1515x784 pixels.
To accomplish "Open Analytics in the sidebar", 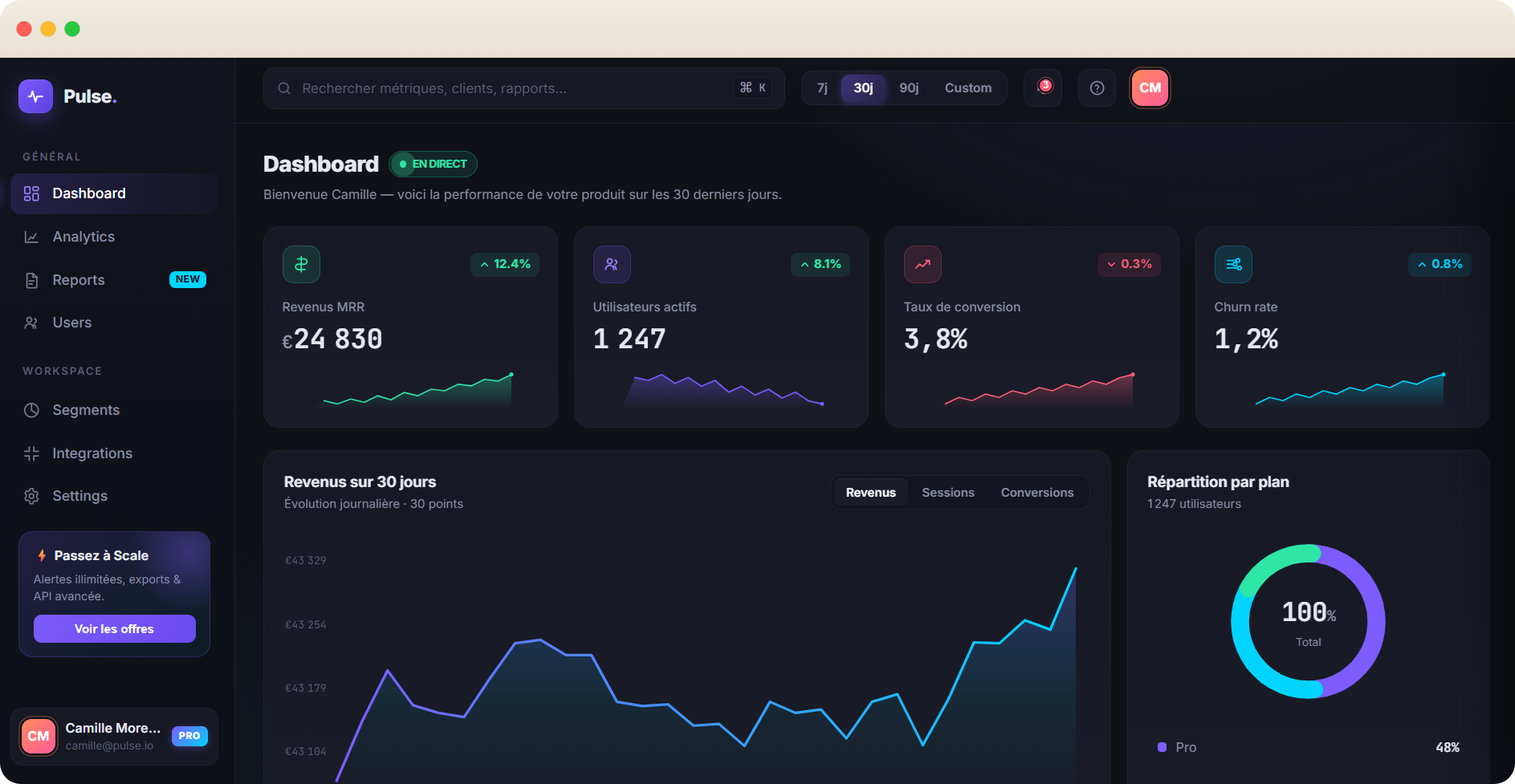I will point(114,237).
